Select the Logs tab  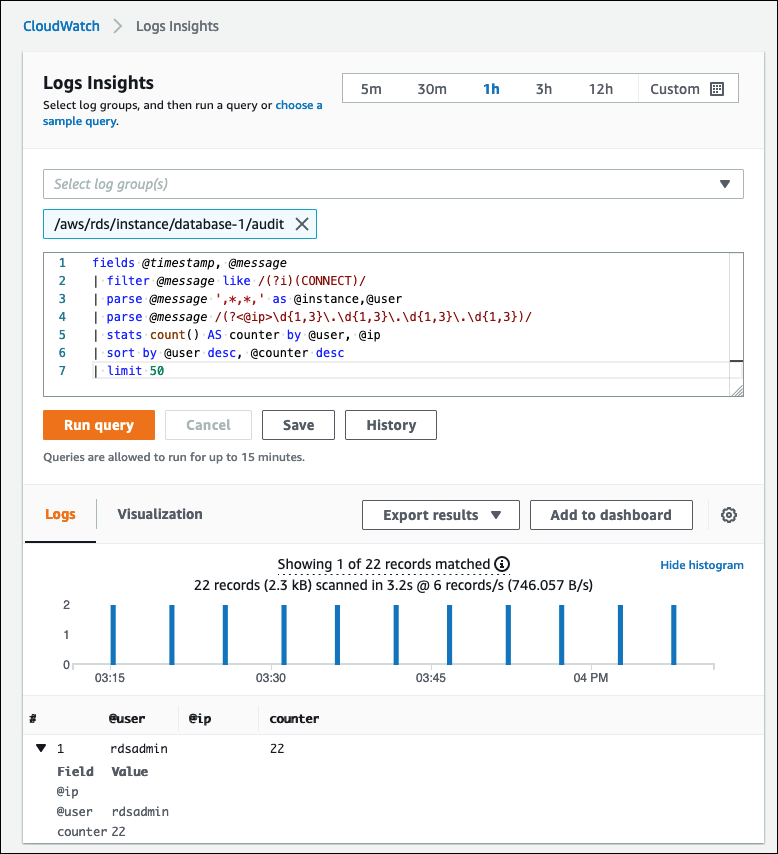pyautogui.click(x=60, y=514)
